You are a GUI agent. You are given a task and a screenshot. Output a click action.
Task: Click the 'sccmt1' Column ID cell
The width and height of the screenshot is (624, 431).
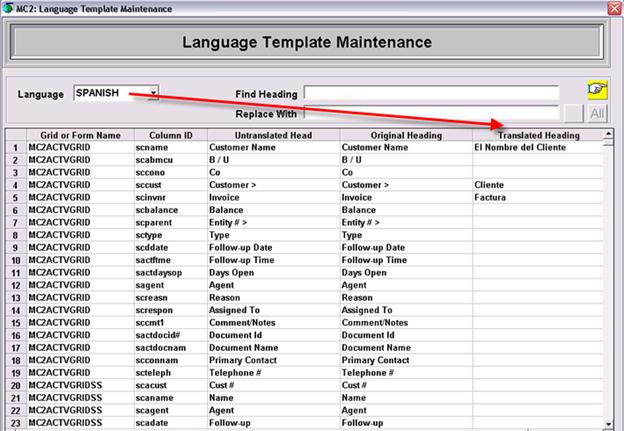pos(171,323)
